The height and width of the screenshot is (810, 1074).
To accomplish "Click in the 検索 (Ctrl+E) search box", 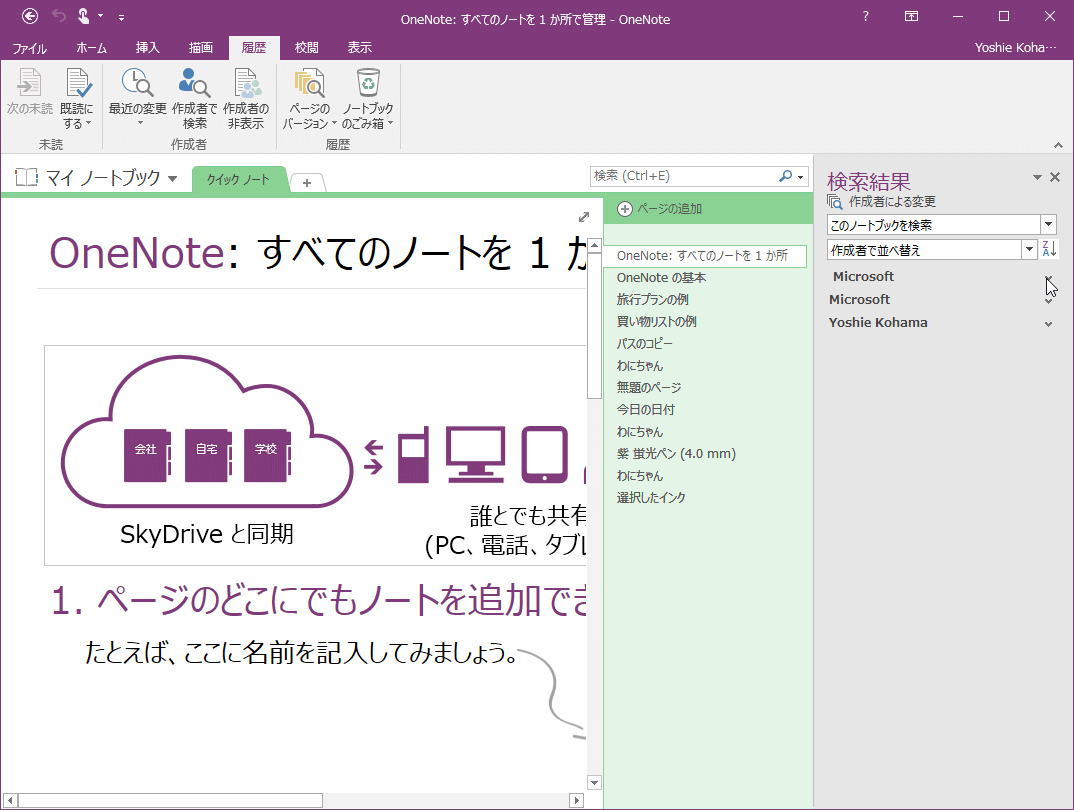I will pos(682,176).
